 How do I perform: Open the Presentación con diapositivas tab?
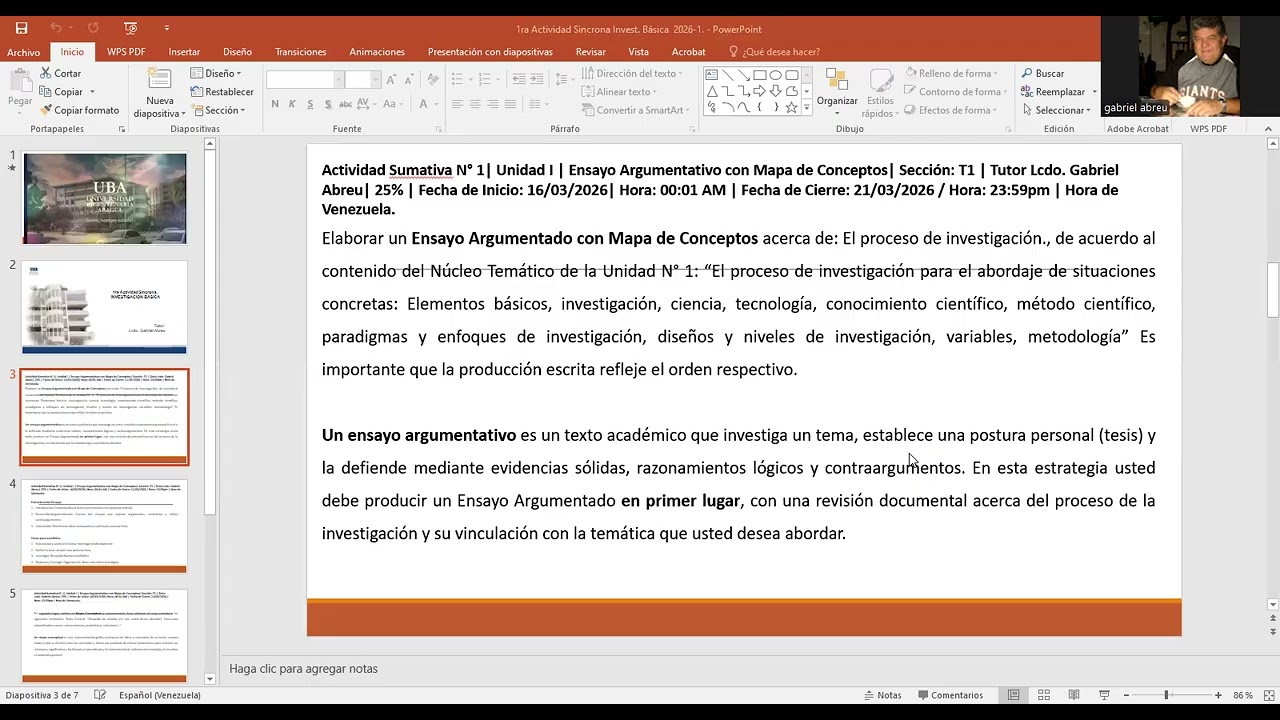pos(490,52)
